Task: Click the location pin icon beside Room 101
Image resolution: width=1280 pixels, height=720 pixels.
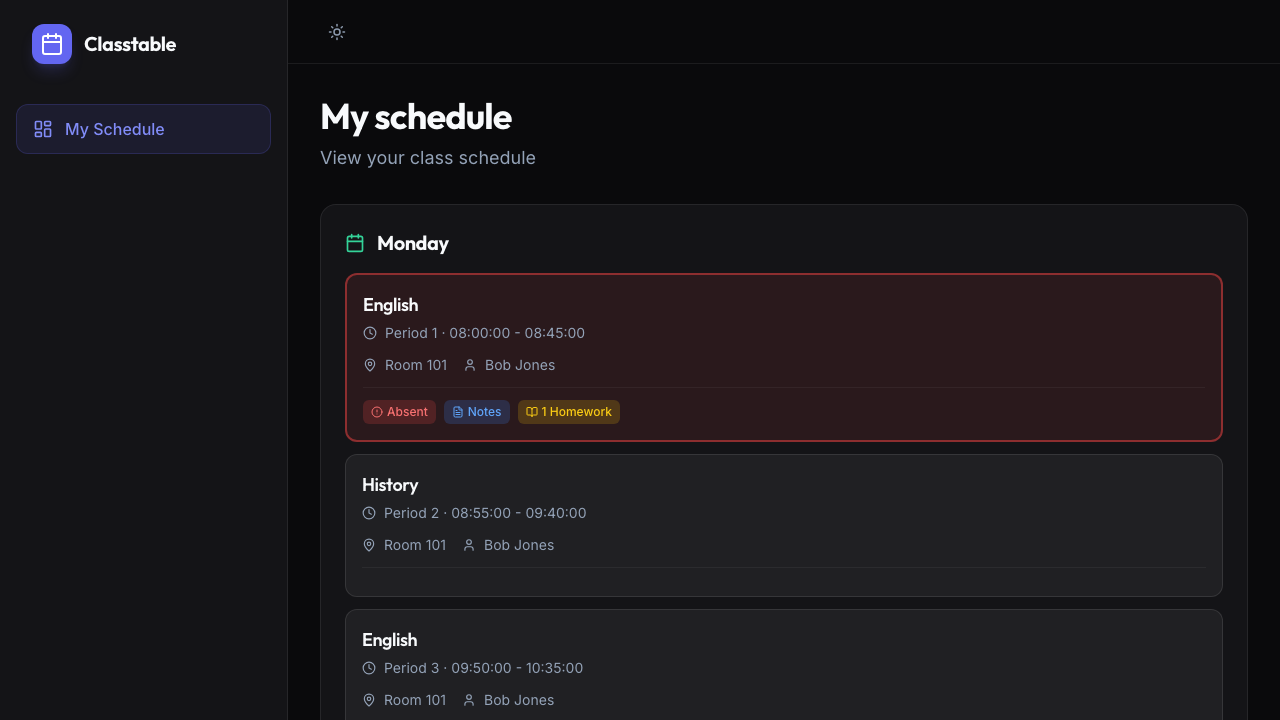Action: tap(369, 365)
